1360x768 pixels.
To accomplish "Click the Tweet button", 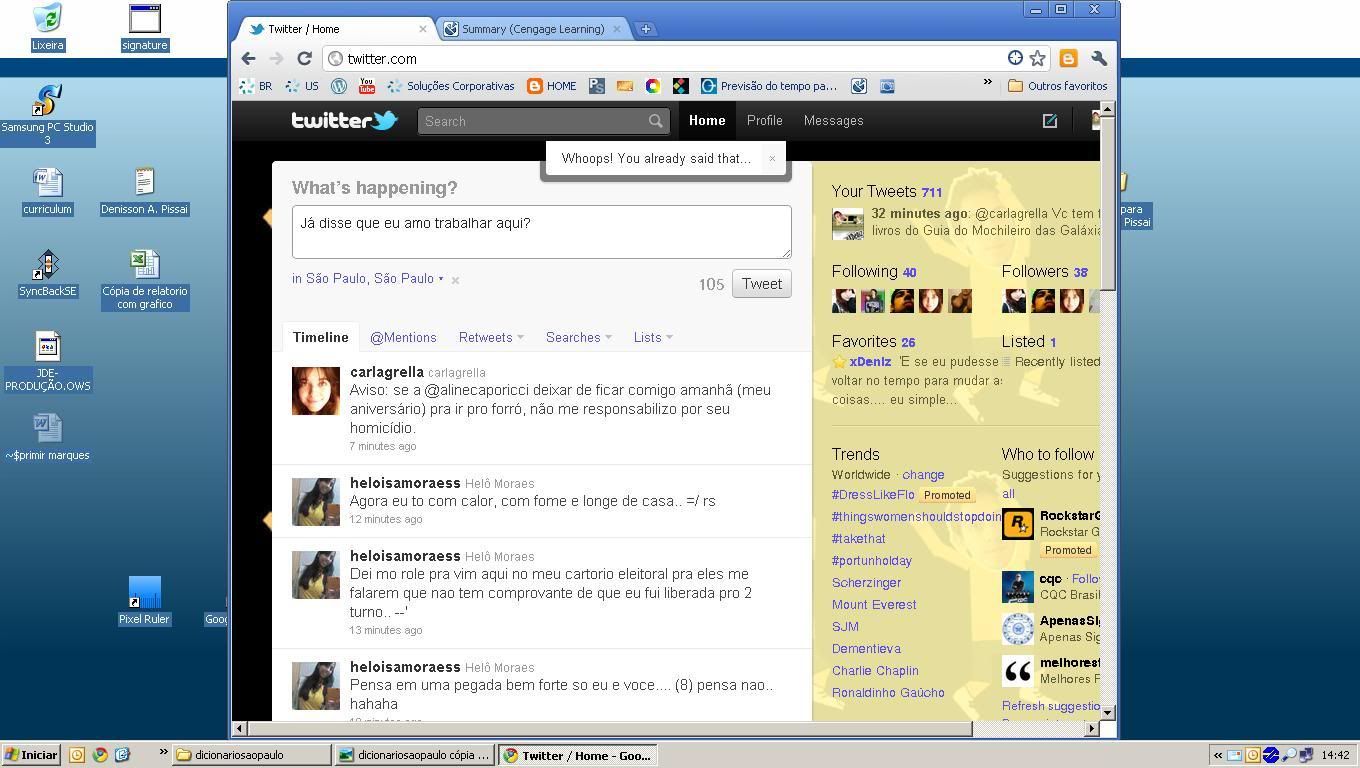I will [x=762, y=284].
